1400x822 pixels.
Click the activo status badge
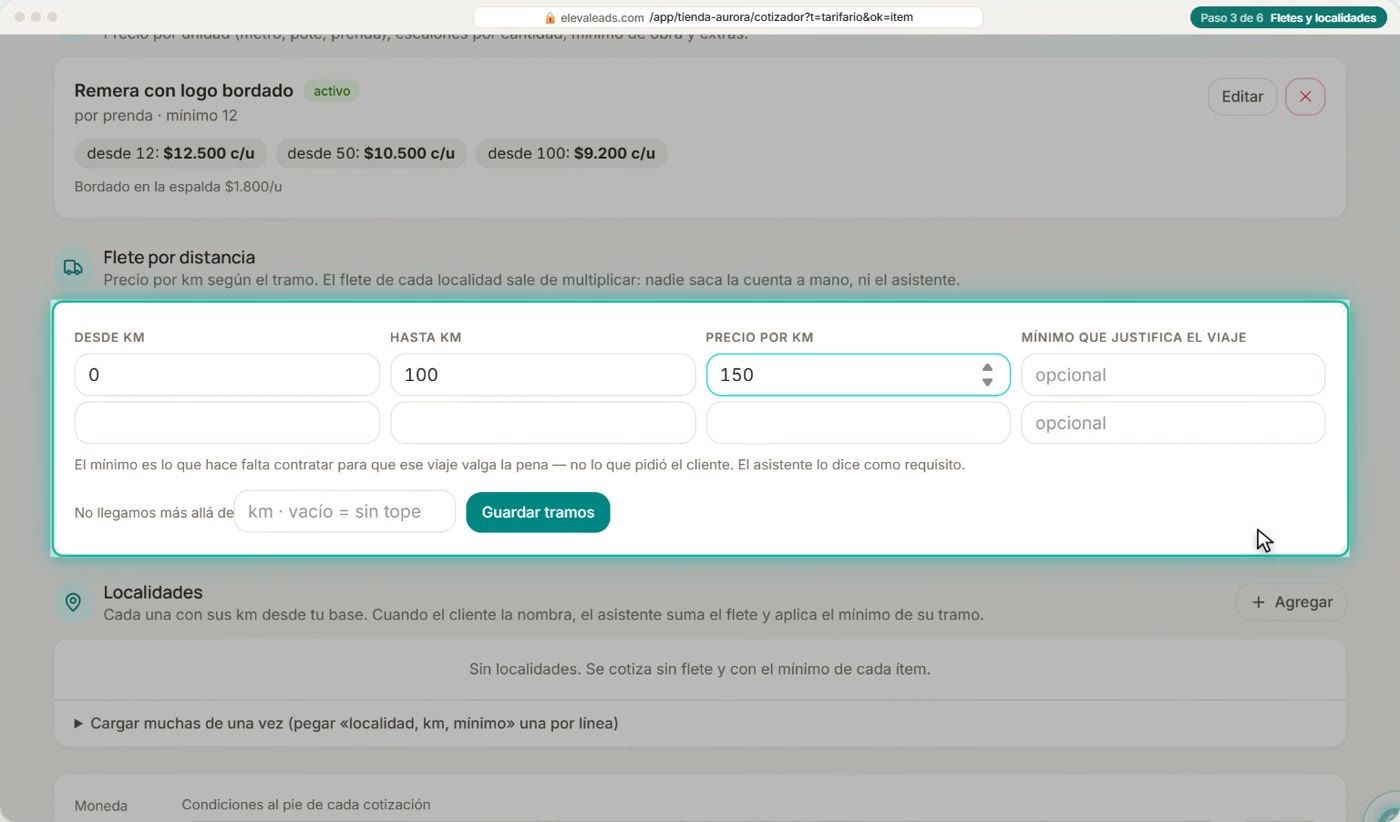pos(332,91)
